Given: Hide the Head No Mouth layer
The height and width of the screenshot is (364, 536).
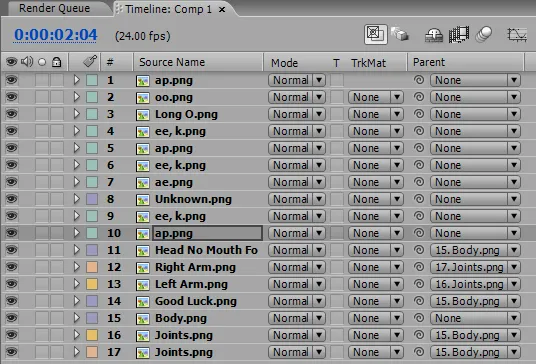Looking at the screenshot, I should (11, 250).
